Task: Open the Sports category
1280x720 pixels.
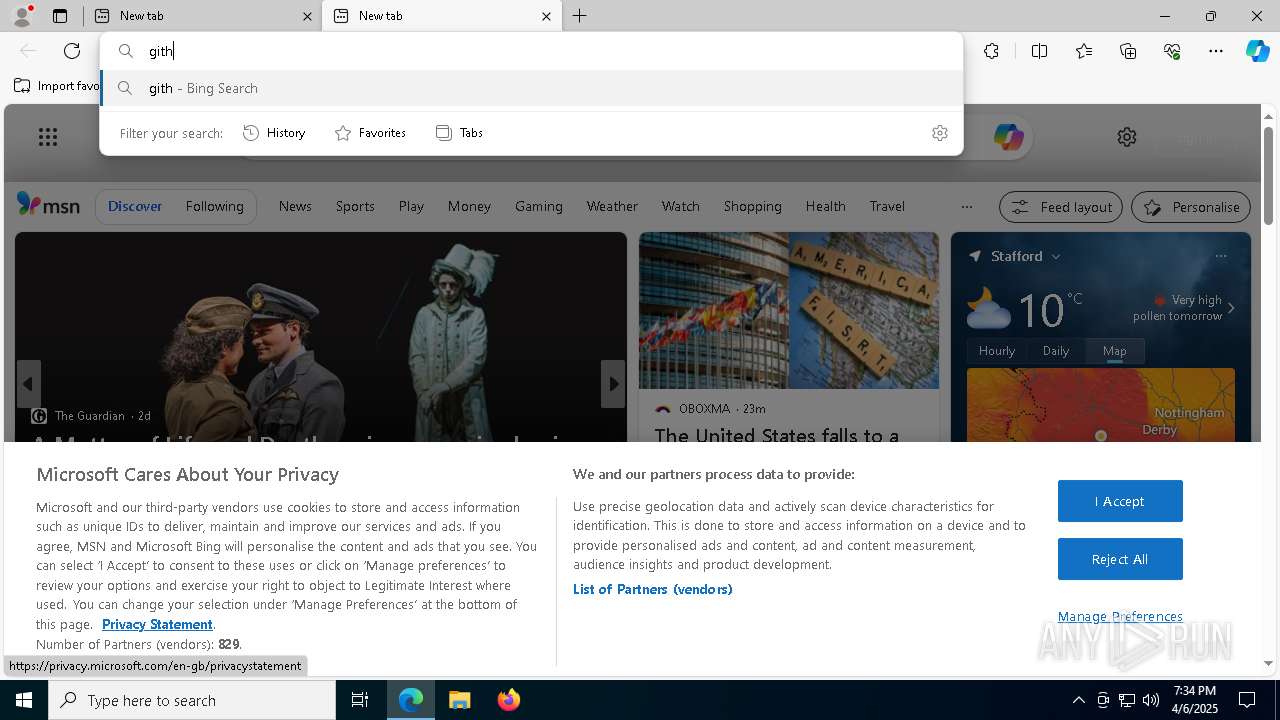Action: pyautogui.click(x=355, y=206)
